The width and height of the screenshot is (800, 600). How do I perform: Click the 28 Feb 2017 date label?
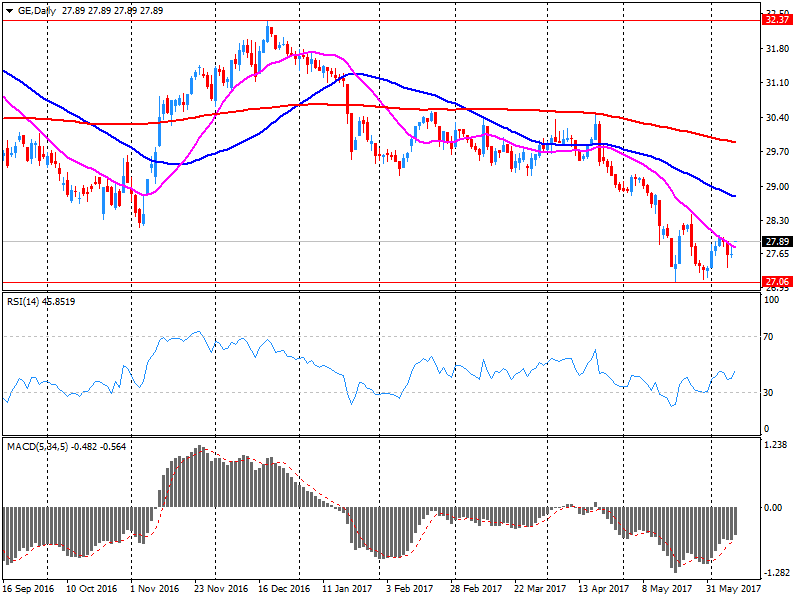476,589
